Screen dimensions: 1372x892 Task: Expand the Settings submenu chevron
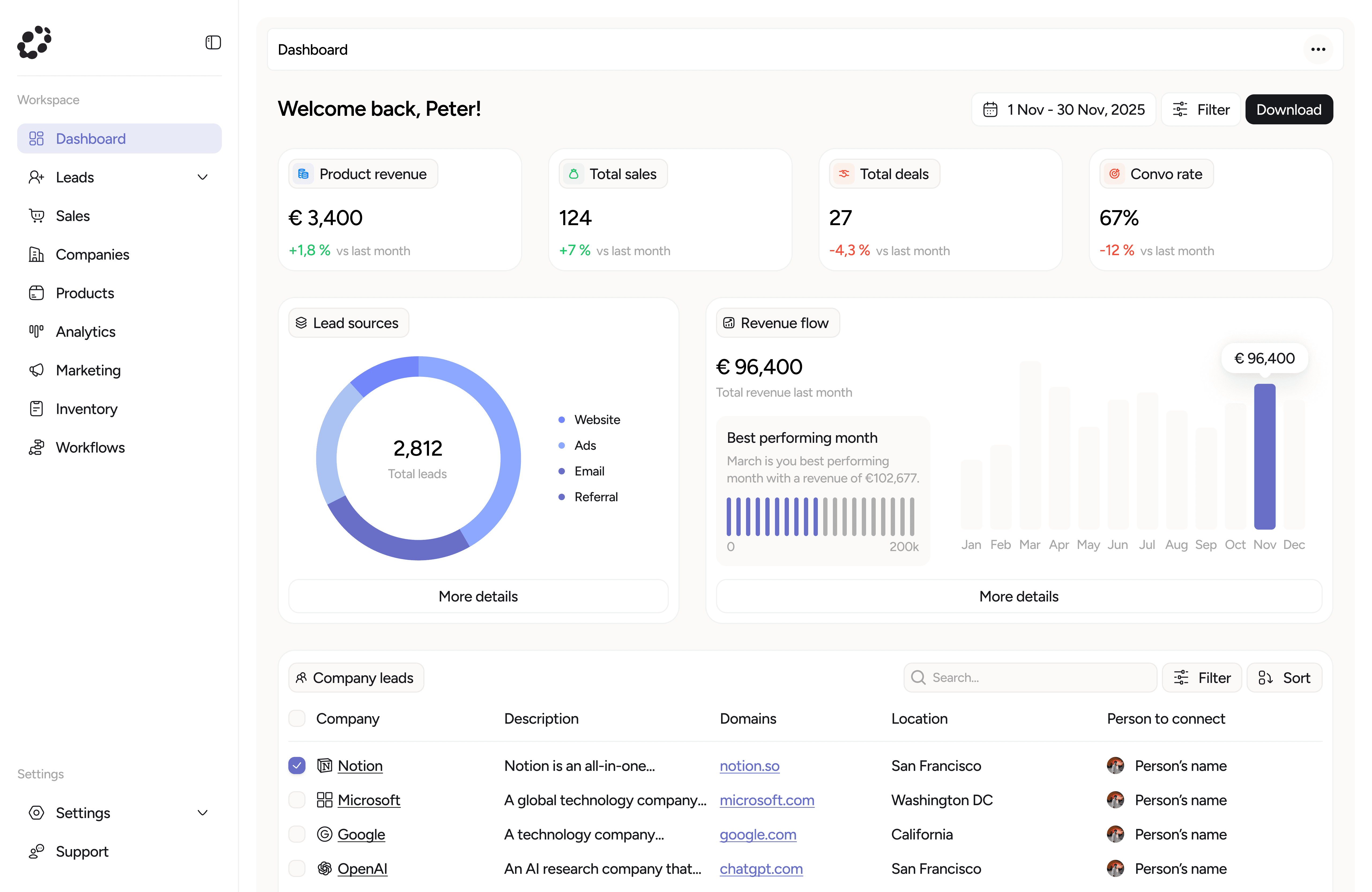(x=202, y=813)
